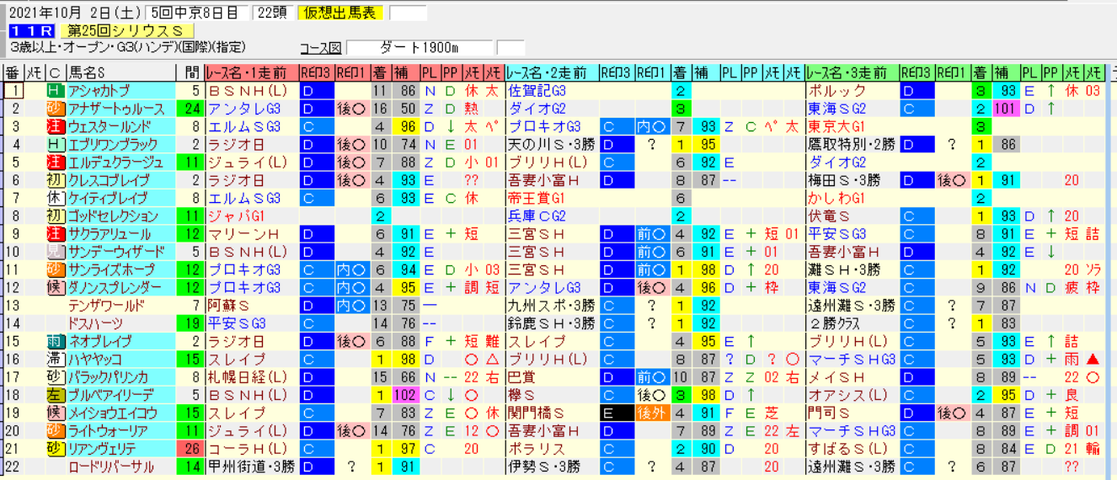Image resolution: width=1117 pixels, height=480 pixels.
Task: Sort by the 間 column header
Action: 189,73
